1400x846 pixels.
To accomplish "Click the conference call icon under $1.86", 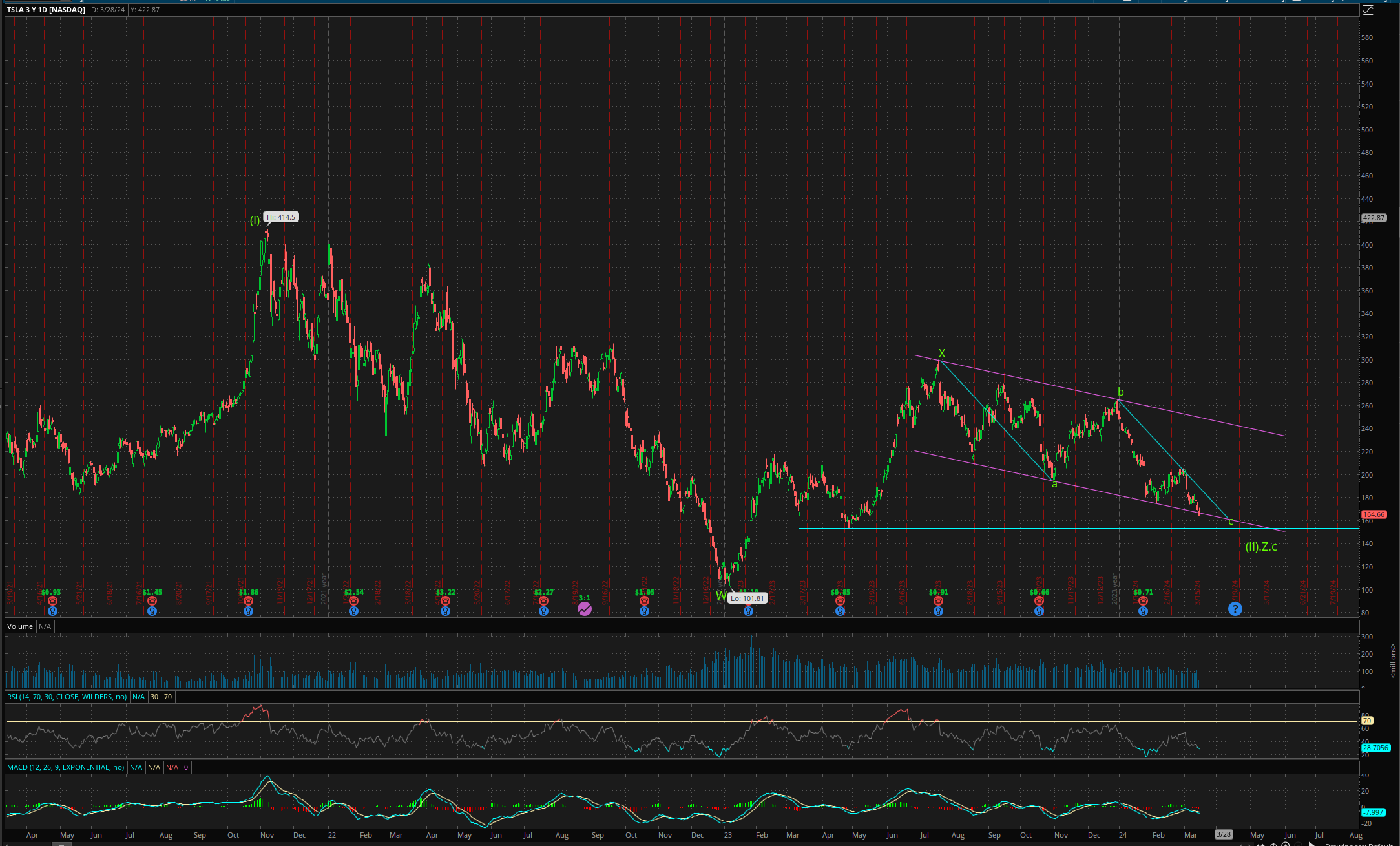I will coord(248,601).
